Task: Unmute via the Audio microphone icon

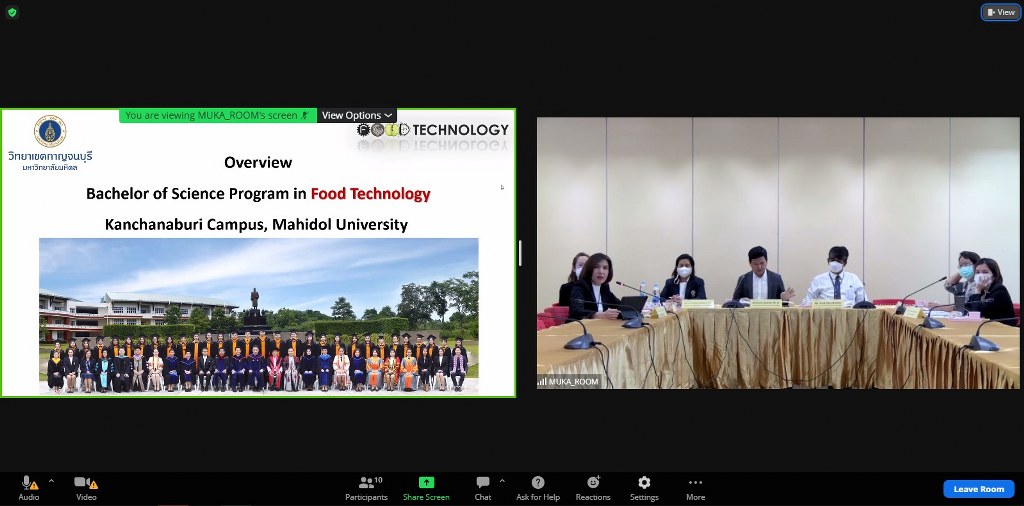Action: [x=28, y=483]
